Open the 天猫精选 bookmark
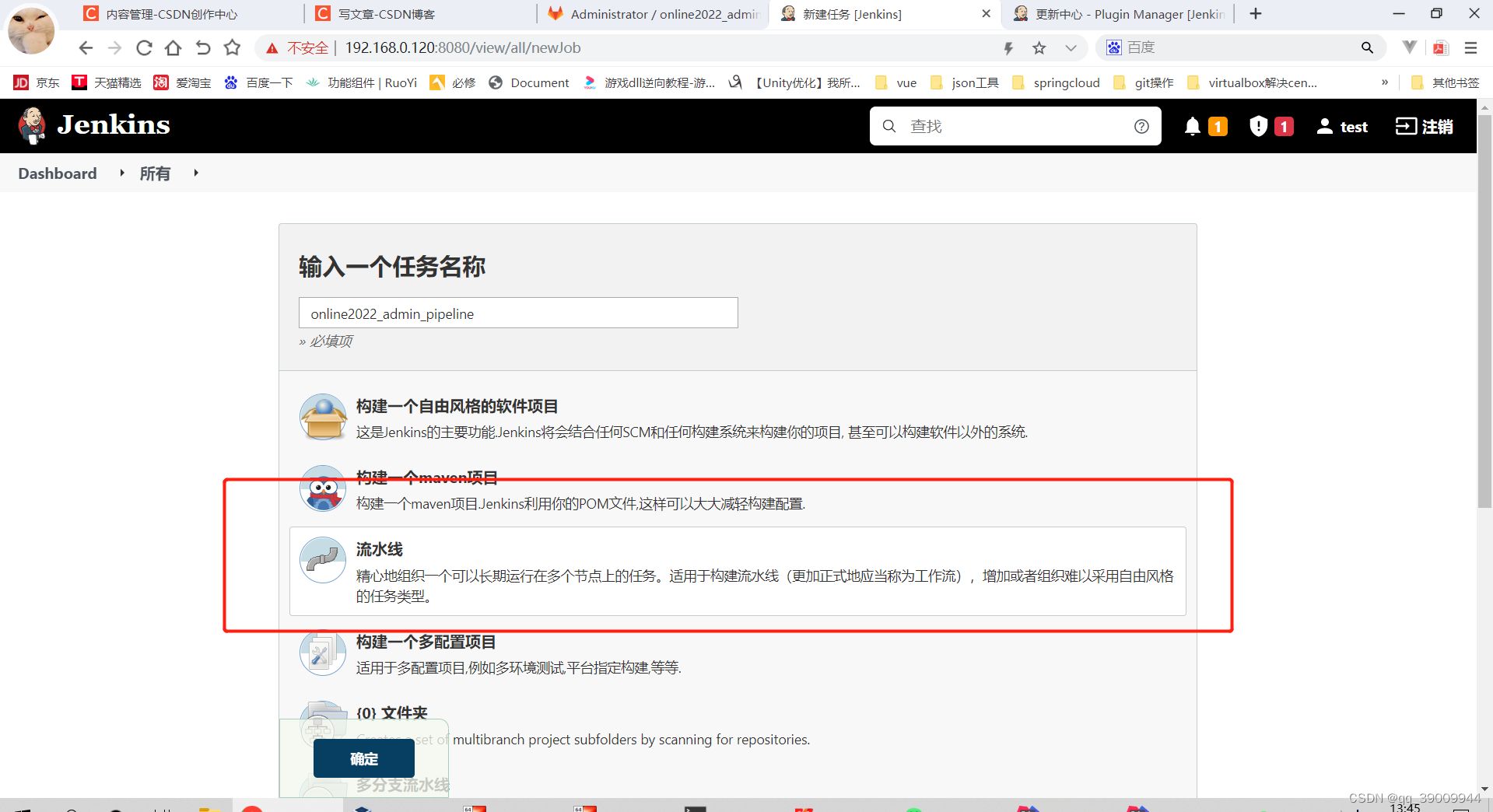Viewport: 1493px width, 812px height. tap(107, 82)
